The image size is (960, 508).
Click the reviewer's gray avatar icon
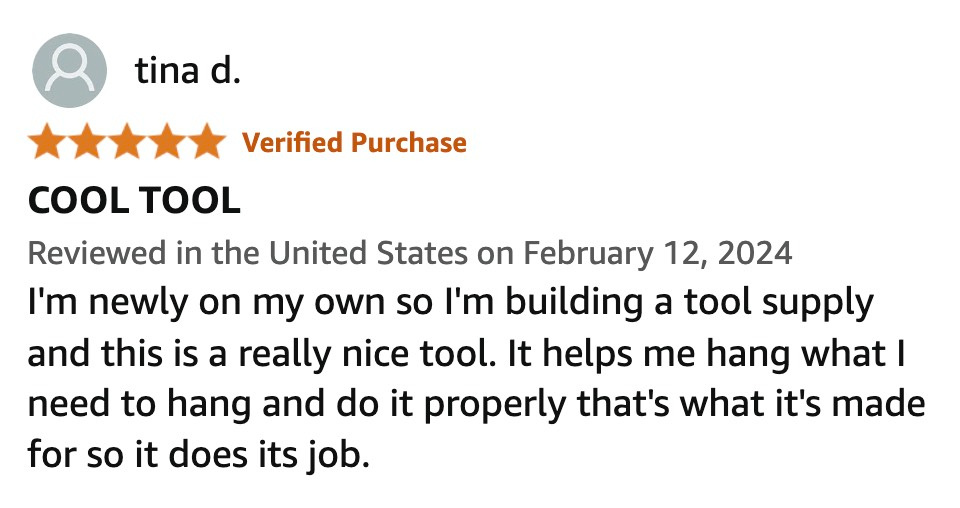click(70, 70)
